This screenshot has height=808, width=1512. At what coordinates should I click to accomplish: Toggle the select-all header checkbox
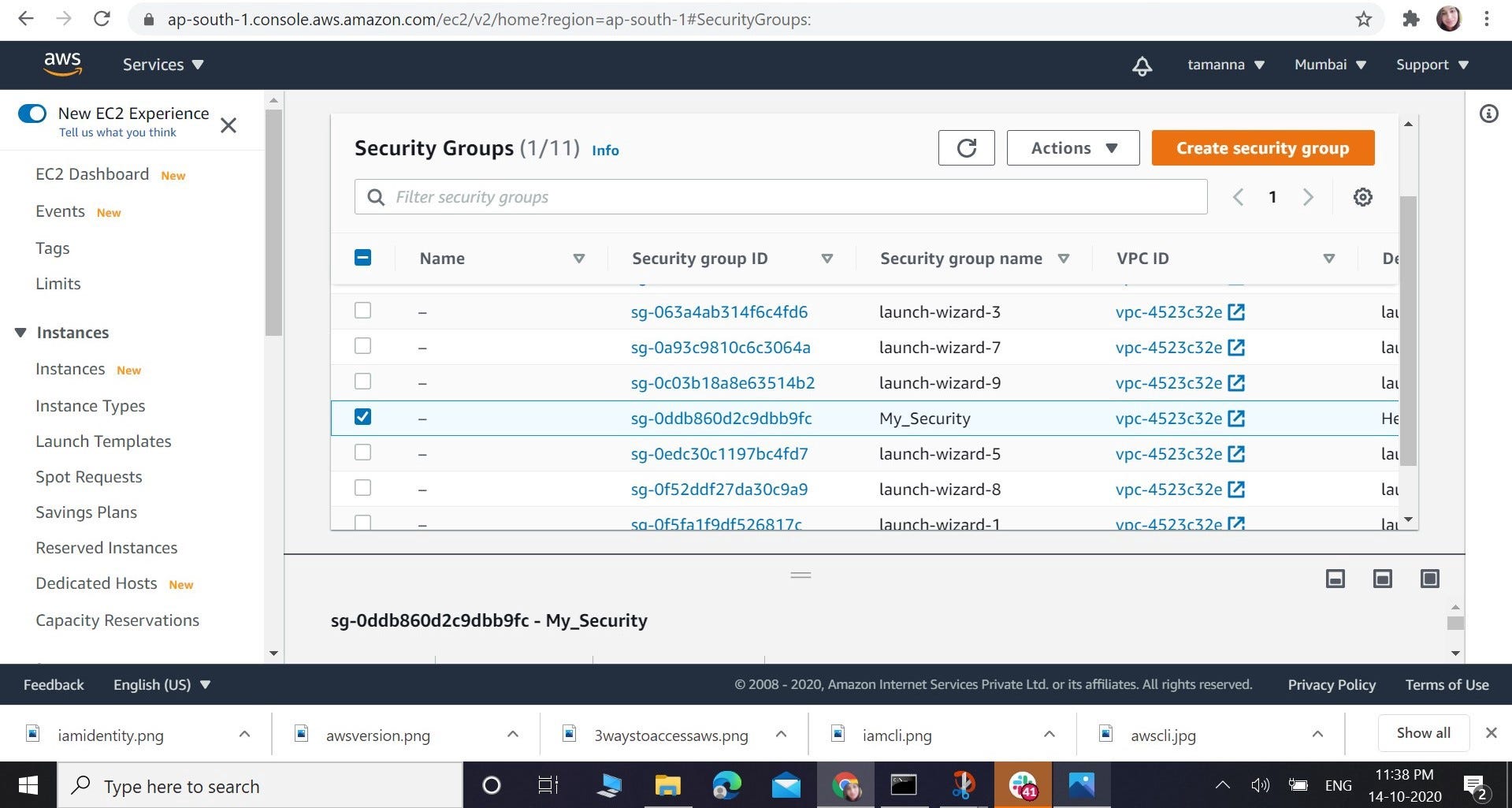pyautogui.click(x=362, y=258)
